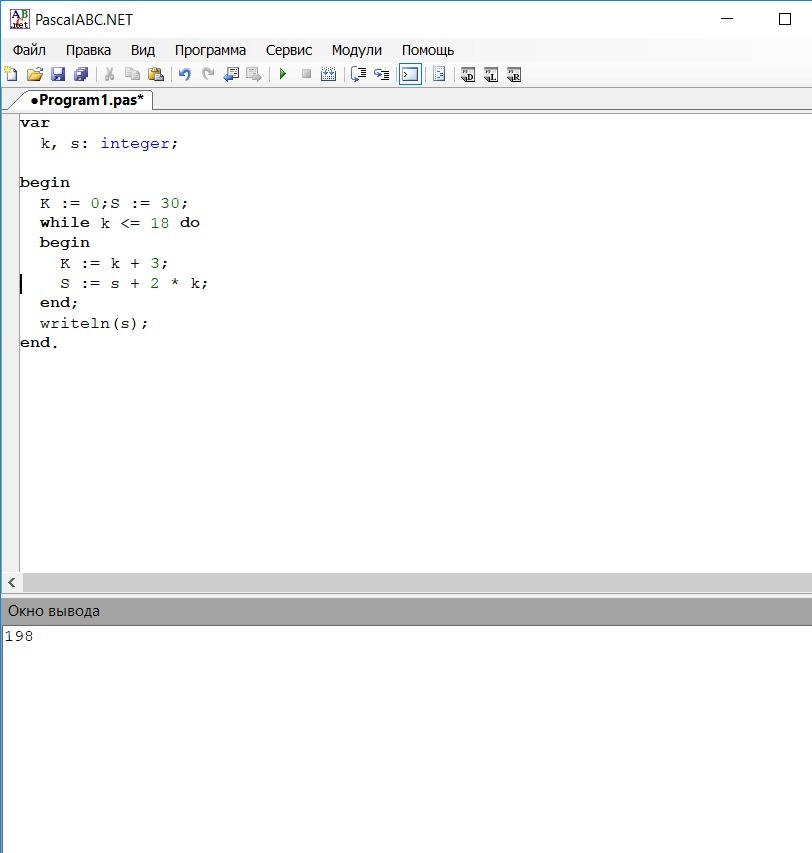The width and height of the screenshot is (812, 853).
Task: Cut selection with the scissors icon
Action: 109,74
